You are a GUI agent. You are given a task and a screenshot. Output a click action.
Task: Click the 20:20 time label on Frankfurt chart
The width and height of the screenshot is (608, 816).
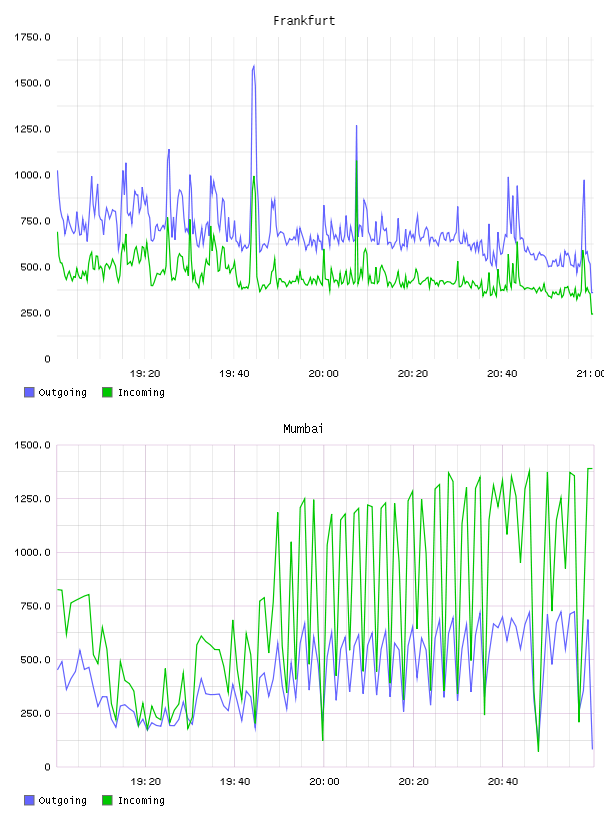coord(413,374)
